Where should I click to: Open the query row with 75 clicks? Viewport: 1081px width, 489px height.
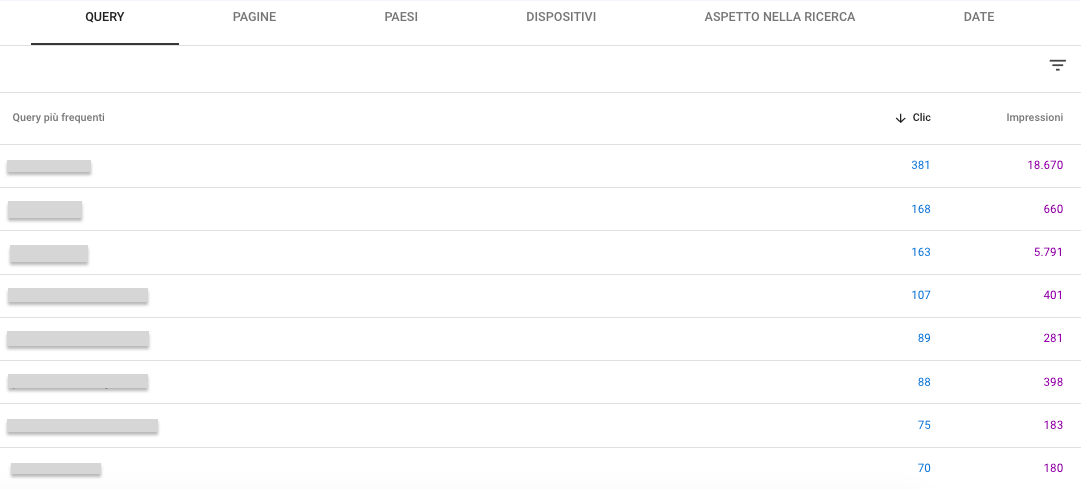point(82,426)
